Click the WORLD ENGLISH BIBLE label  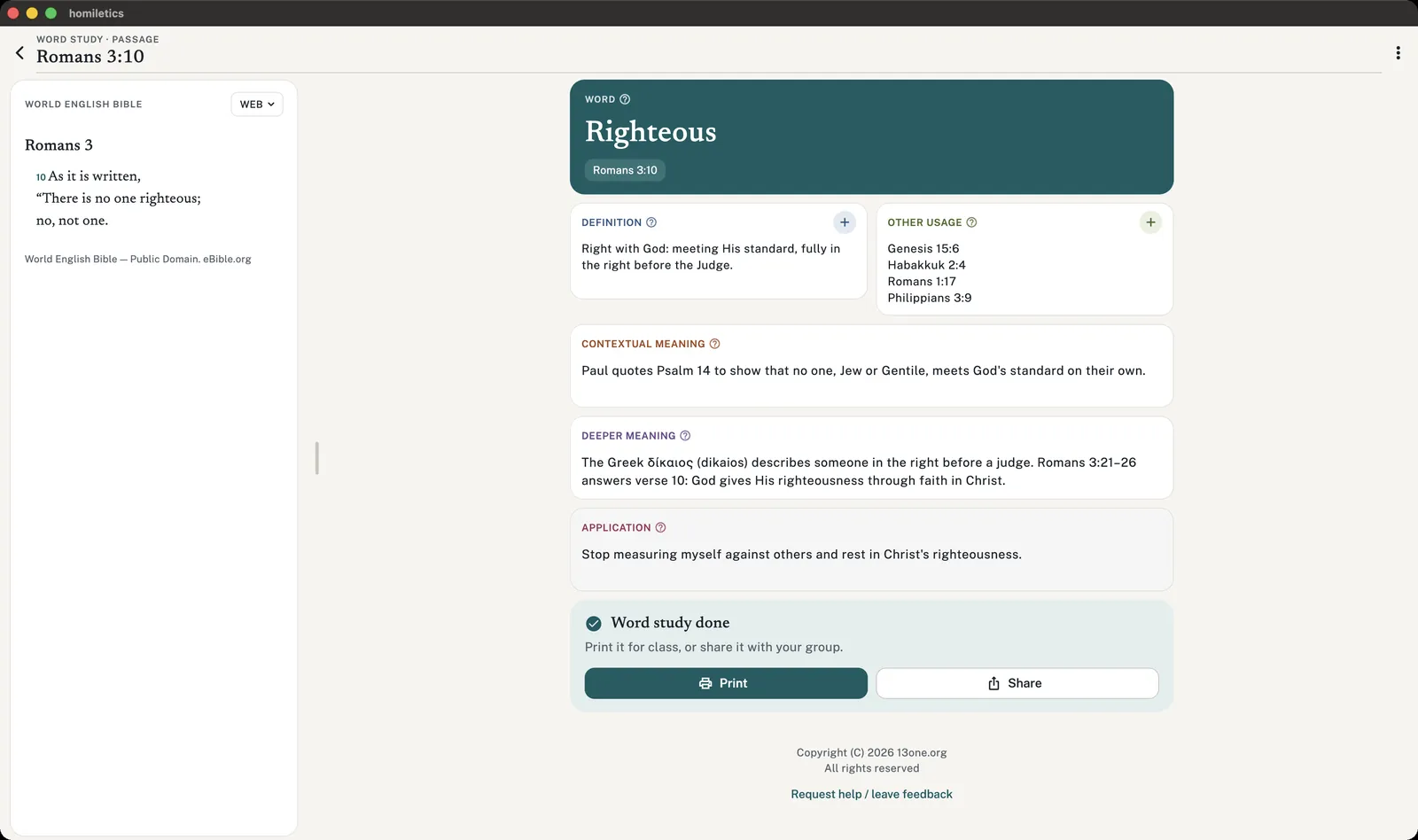click(x=83, y=105)
